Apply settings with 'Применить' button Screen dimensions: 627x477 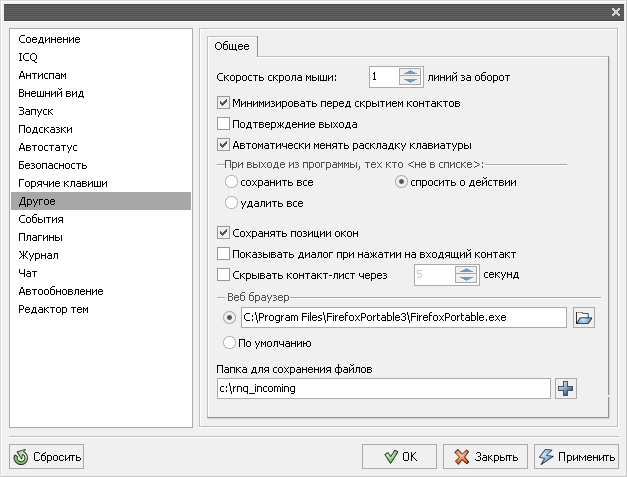click(576, 456)
